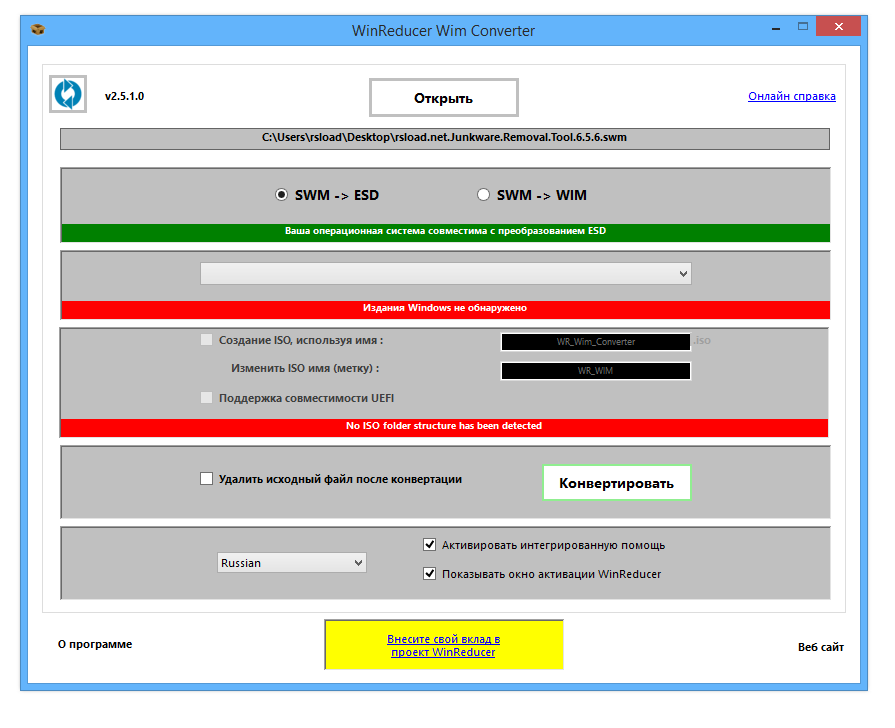Open the Внесите свой вклад в проект WinReducer link
This screenshot has height=728, width=895.
[444, 645]
